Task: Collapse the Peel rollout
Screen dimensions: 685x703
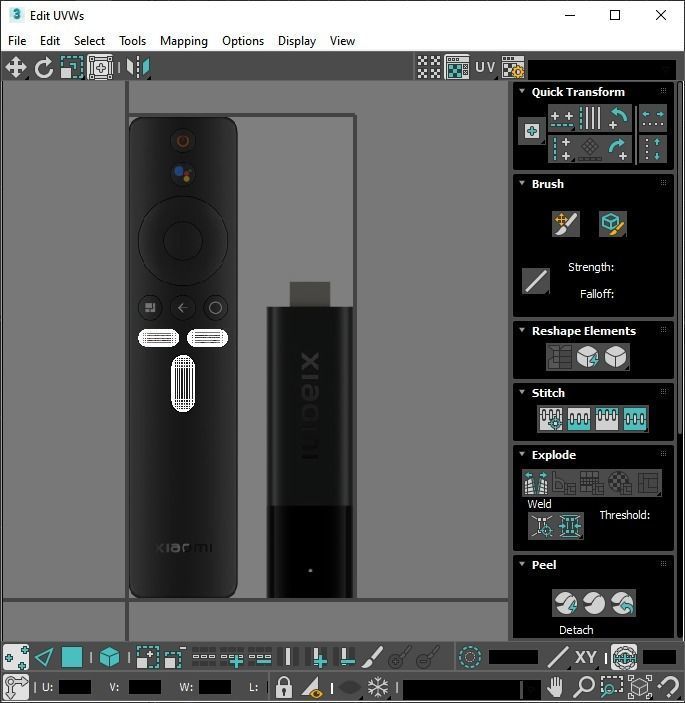Action: pyautogui.click(x=522, y=564)
